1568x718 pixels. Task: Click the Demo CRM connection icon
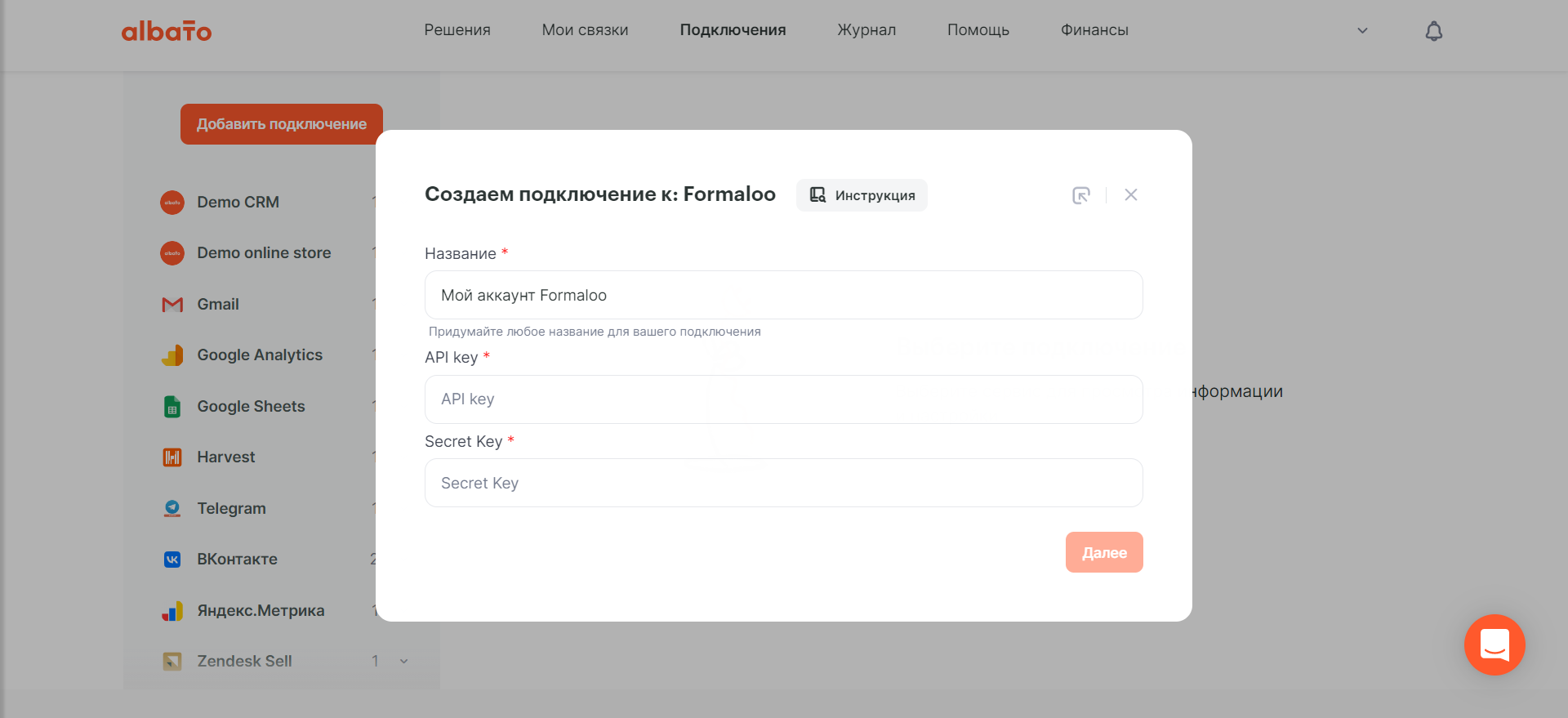pyautogui.click(x=172, y=203)
